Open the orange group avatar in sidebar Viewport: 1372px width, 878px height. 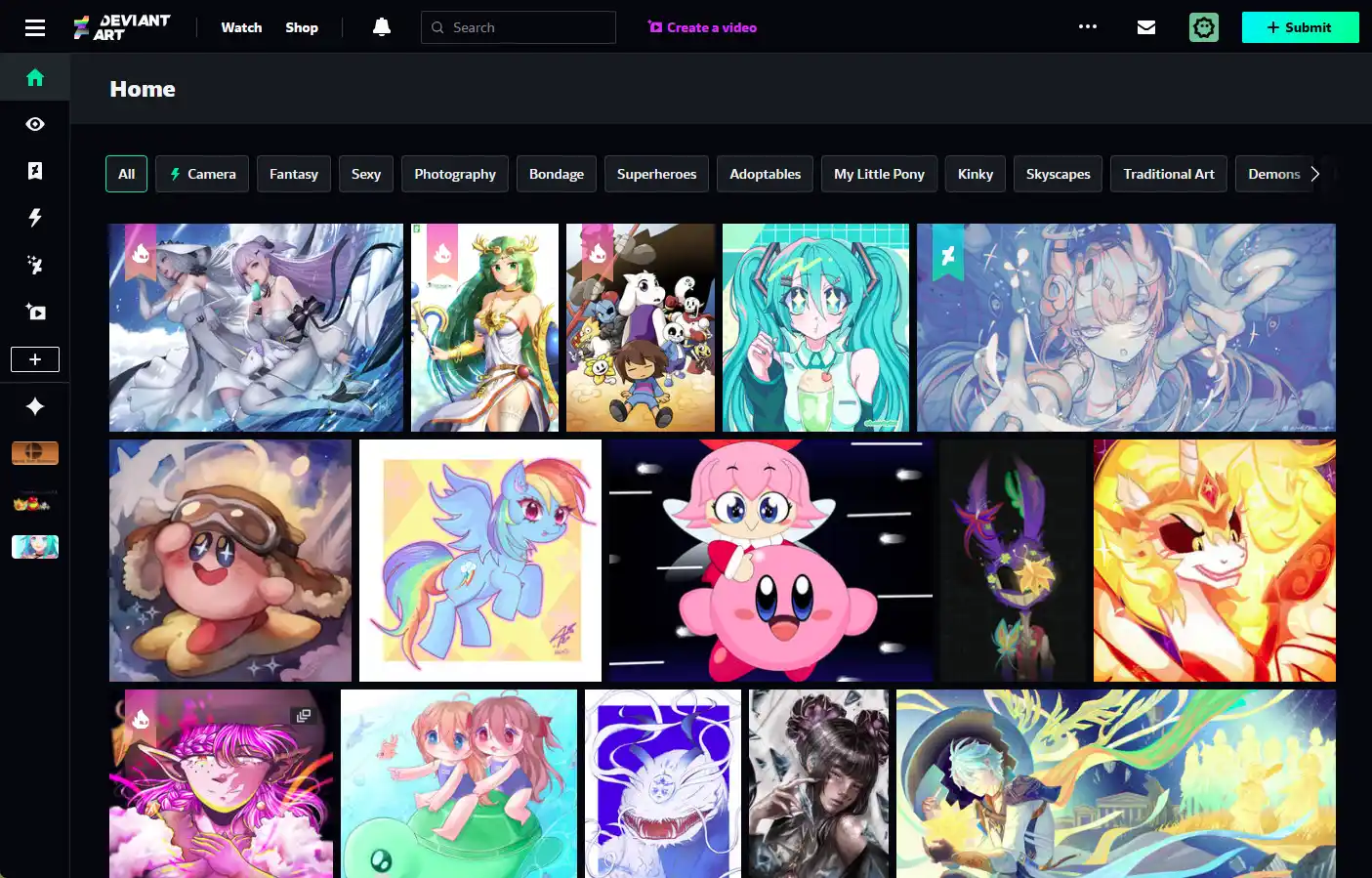pyautogui.click(x=35, y=453)
